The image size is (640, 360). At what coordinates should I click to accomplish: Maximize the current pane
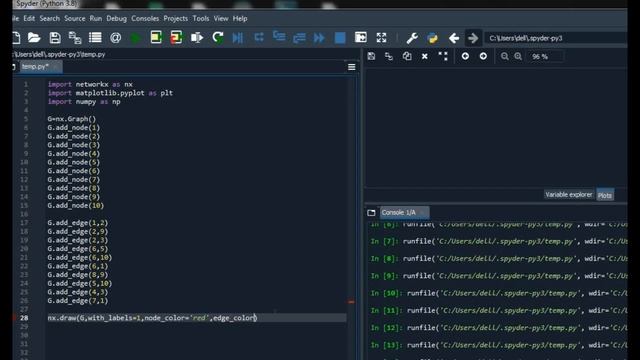coord(360,38)
